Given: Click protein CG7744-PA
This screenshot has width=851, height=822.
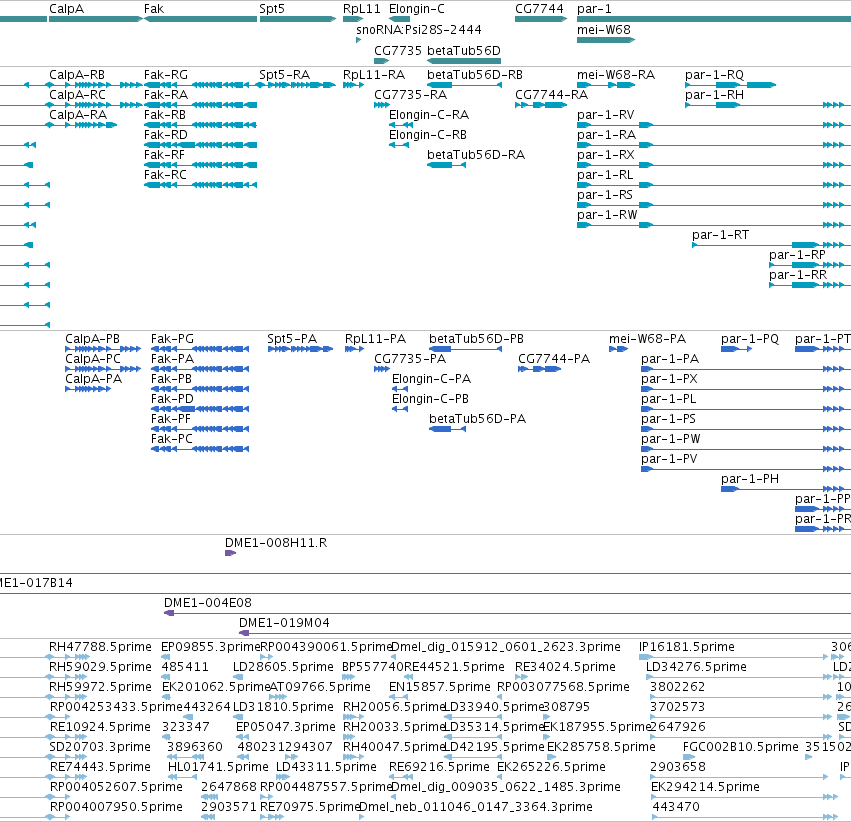Looking at the screenshot, I should (x=539, y=369).
